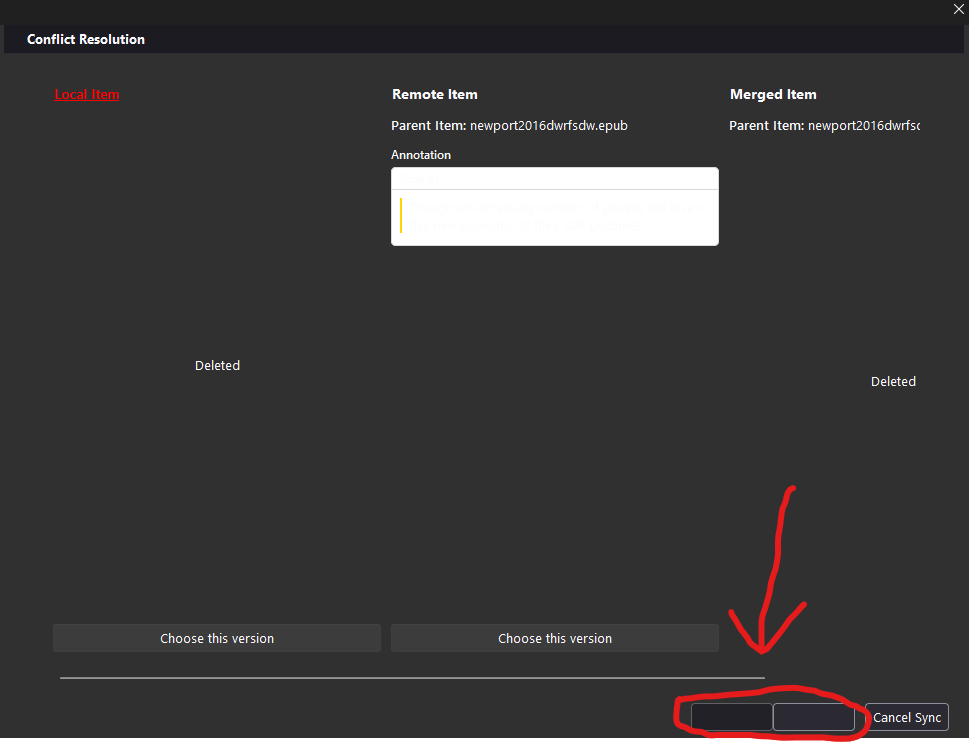Choose the Local Item version button
The width and height of the screenshot is (969, 742).
[217, 638]
